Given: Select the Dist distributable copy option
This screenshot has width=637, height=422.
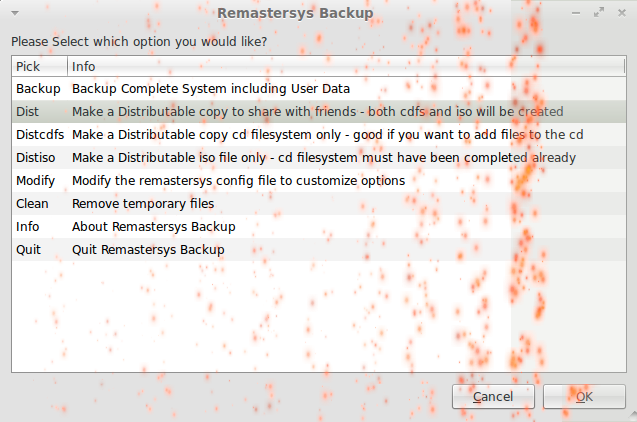Looking at the screenshot, I should [x=29, y=112].
